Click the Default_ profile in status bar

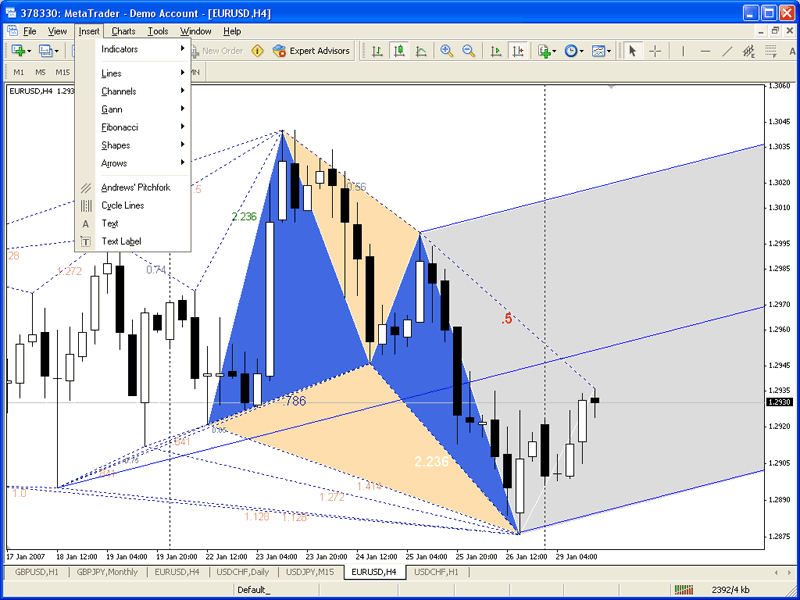click(x=254, y=590)
